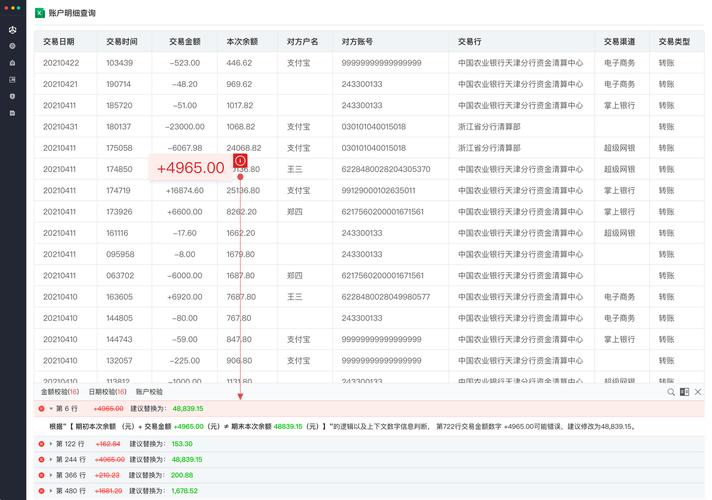Expand the 第 480 行 error entry

pyautogui.click(x=51, y=491)
